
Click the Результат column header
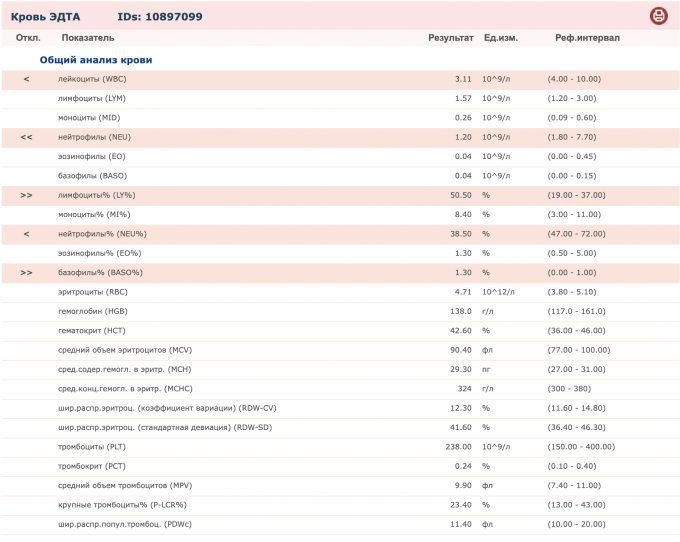450,38
